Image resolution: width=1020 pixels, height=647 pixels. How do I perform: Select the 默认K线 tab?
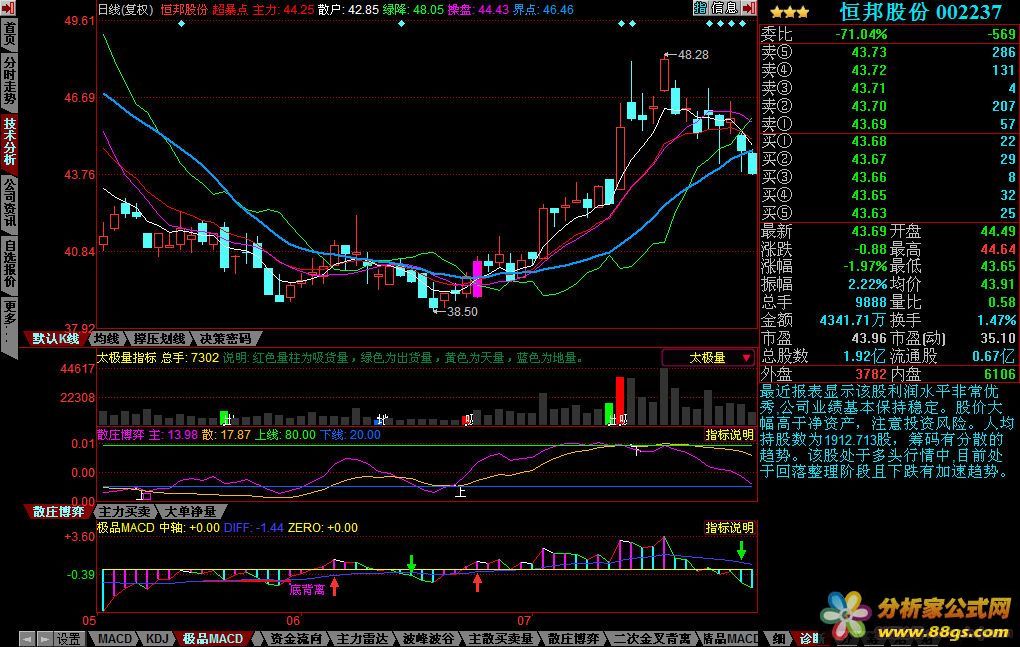[x=55, y=339]
